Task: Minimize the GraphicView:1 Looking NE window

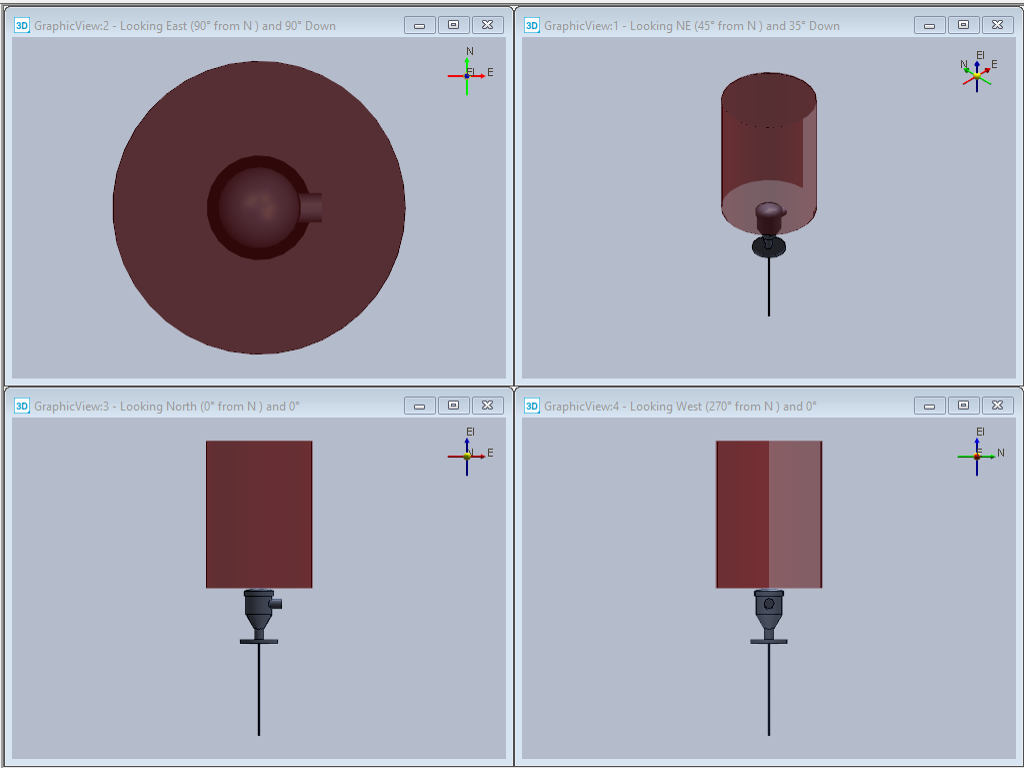Action: tap(930, 25)
